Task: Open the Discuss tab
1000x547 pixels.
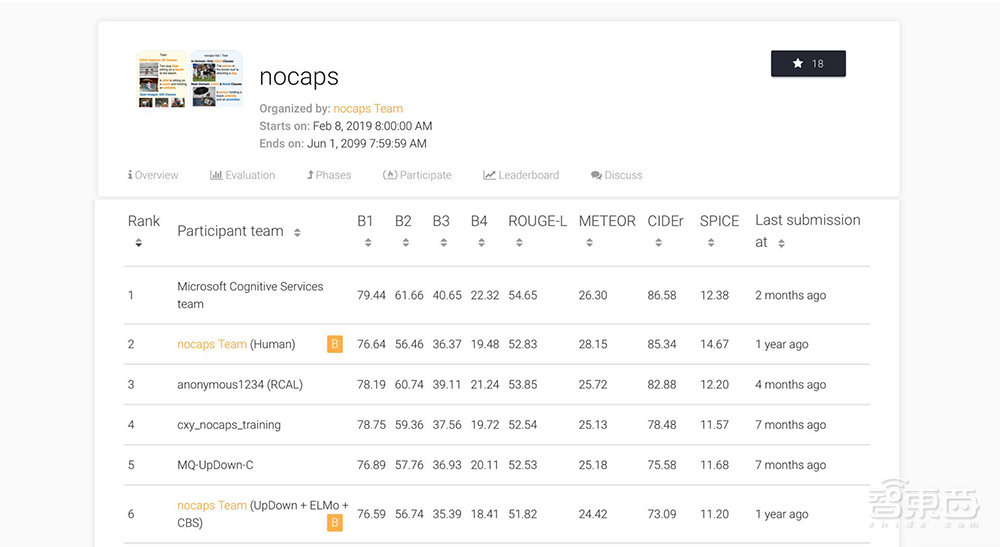Action: coord(616,175)
